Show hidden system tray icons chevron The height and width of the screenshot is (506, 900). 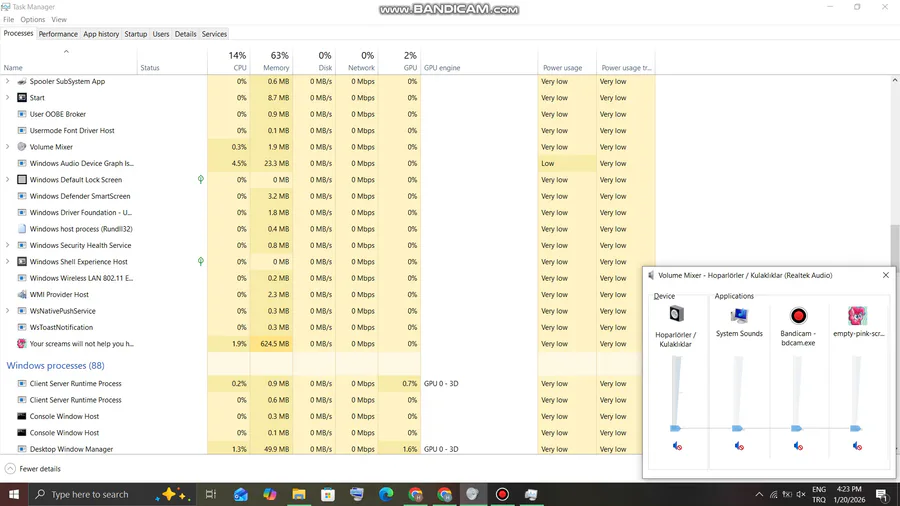coord(759,495)
